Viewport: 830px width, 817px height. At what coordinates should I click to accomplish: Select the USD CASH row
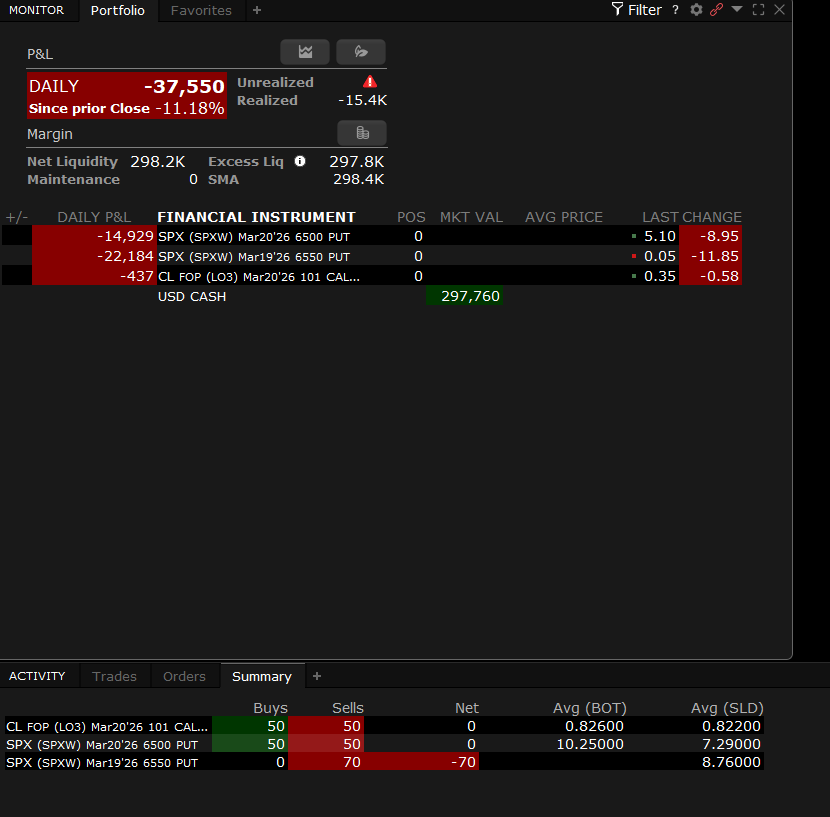372,296
